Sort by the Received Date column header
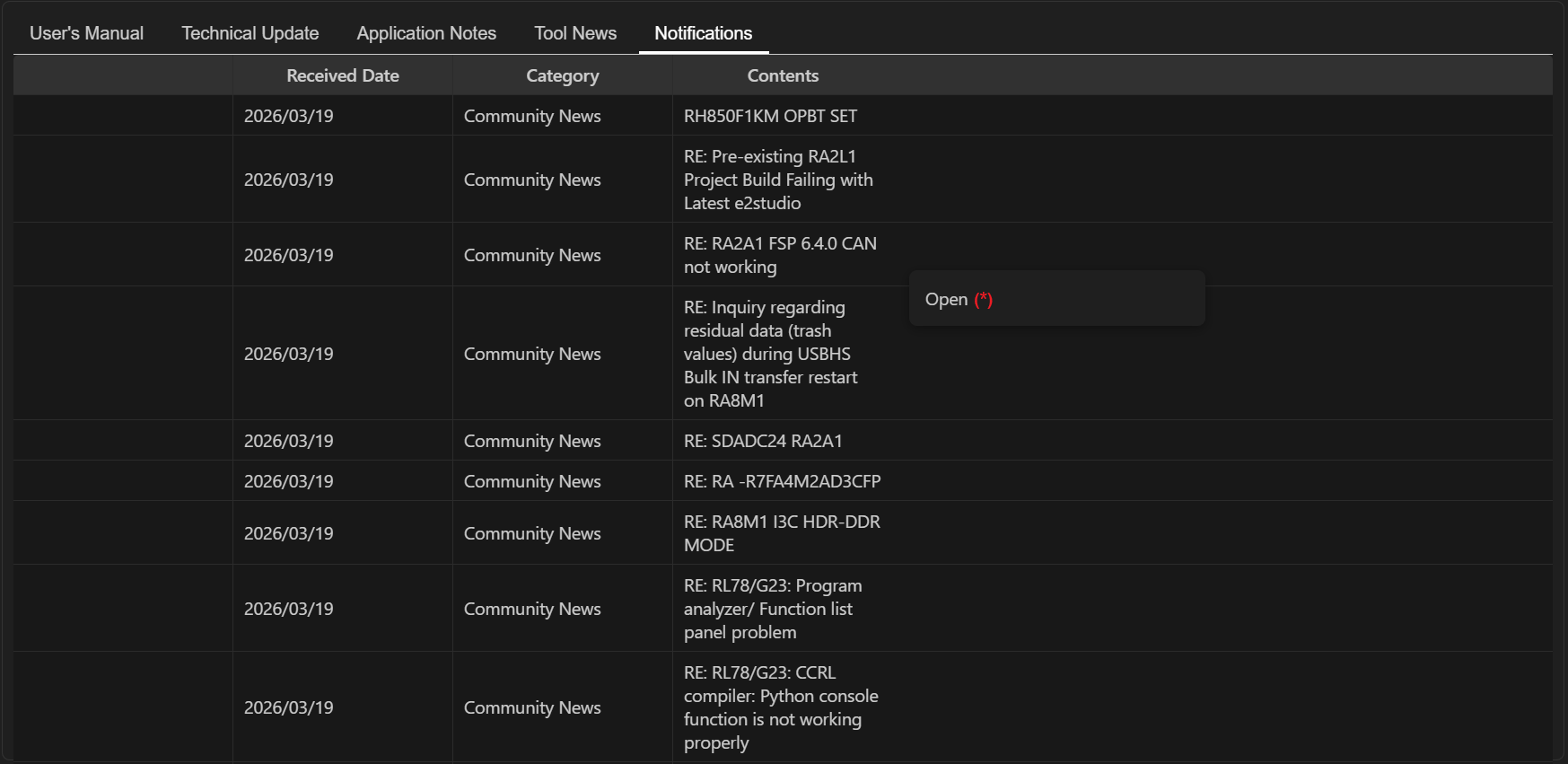The width and height of the screenshot is (1568, 764). point(343,75)
